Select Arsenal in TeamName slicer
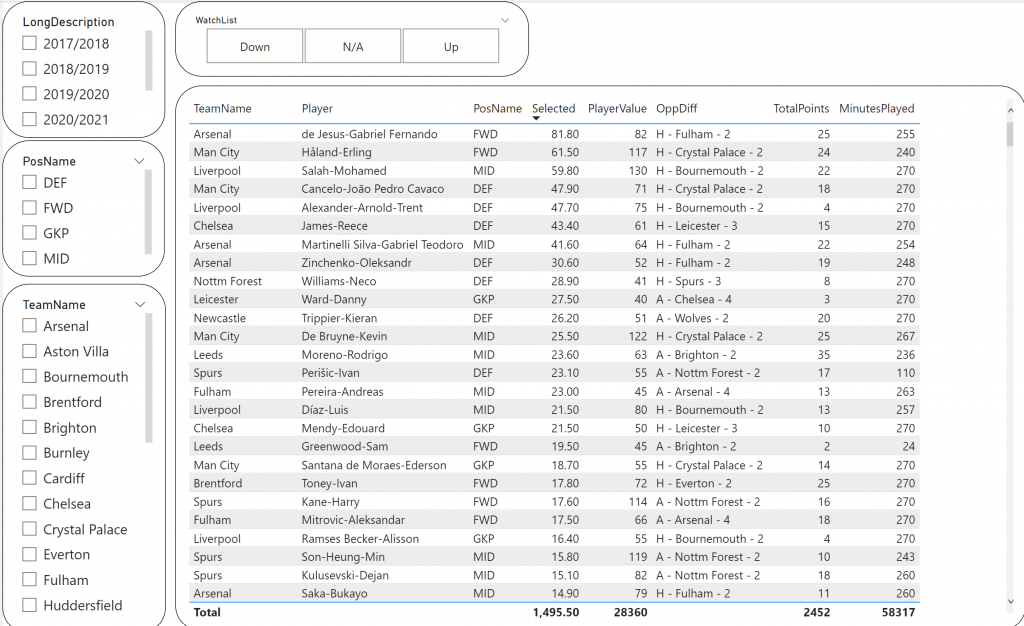This screenshot has height=626, width=1024. pyautogui.click(x=29, y=326)
